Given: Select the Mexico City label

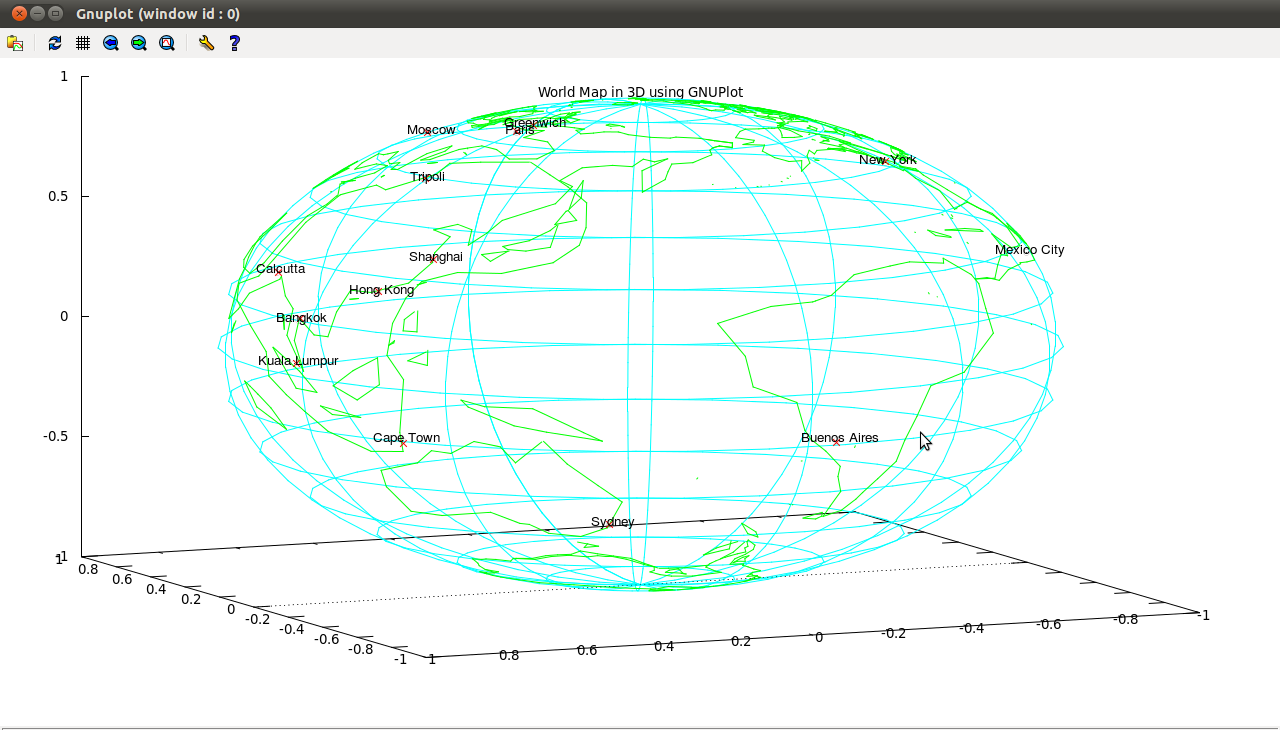Looking at the screenshot, I should tap(1029, 249).
